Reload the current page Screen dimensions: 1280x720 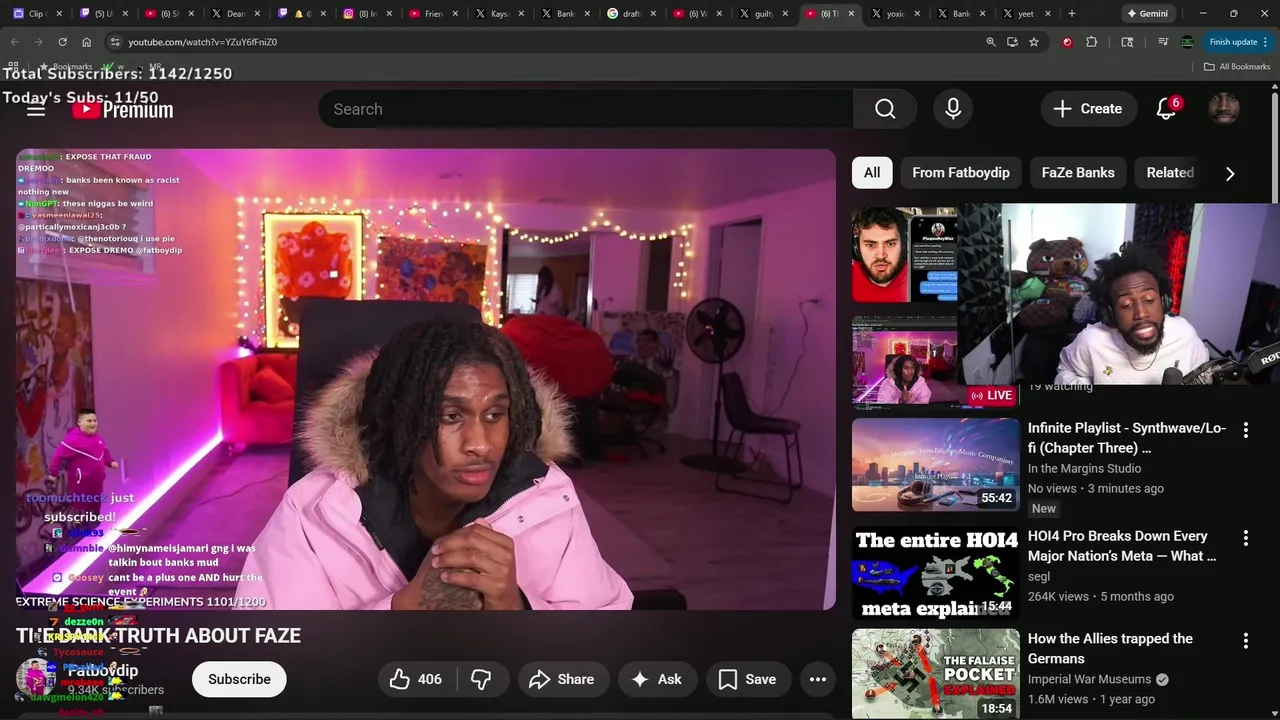click(62, 42)
